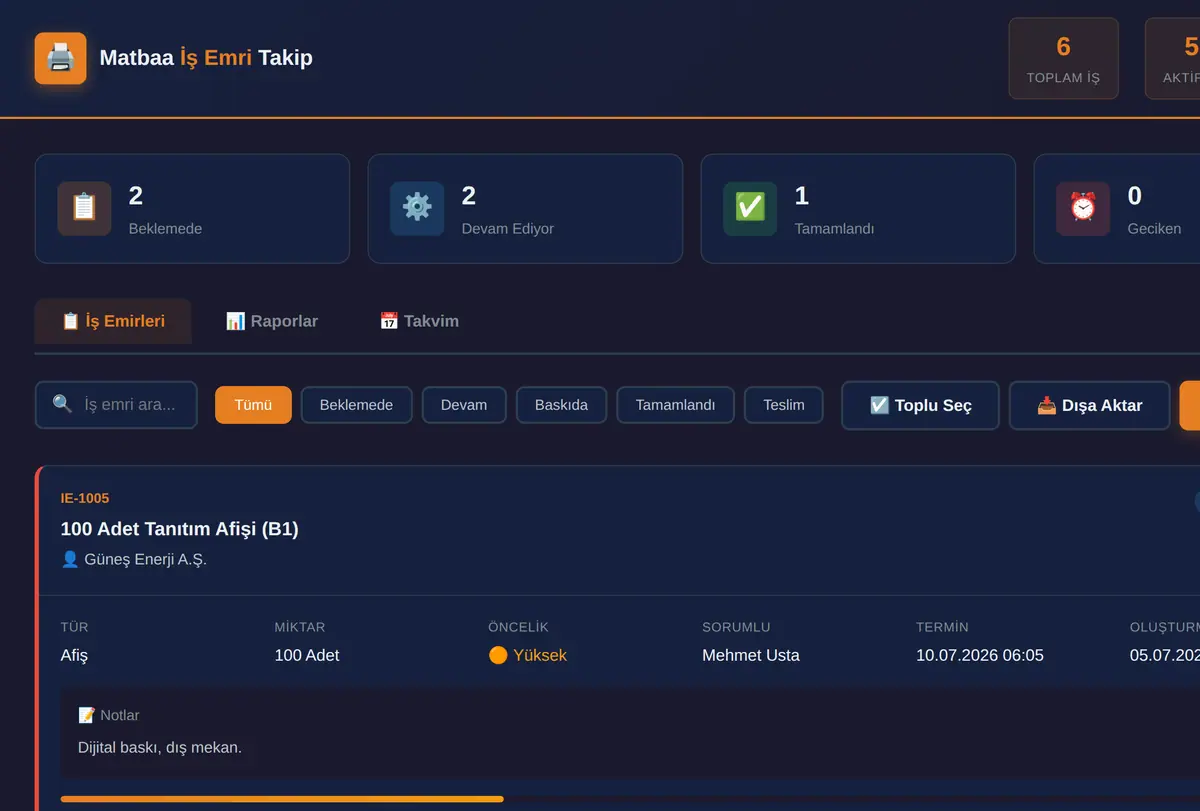Click the deadline 10.07.2026 06:05
This screenshot has width=1200, height=811.
[980, 655]
